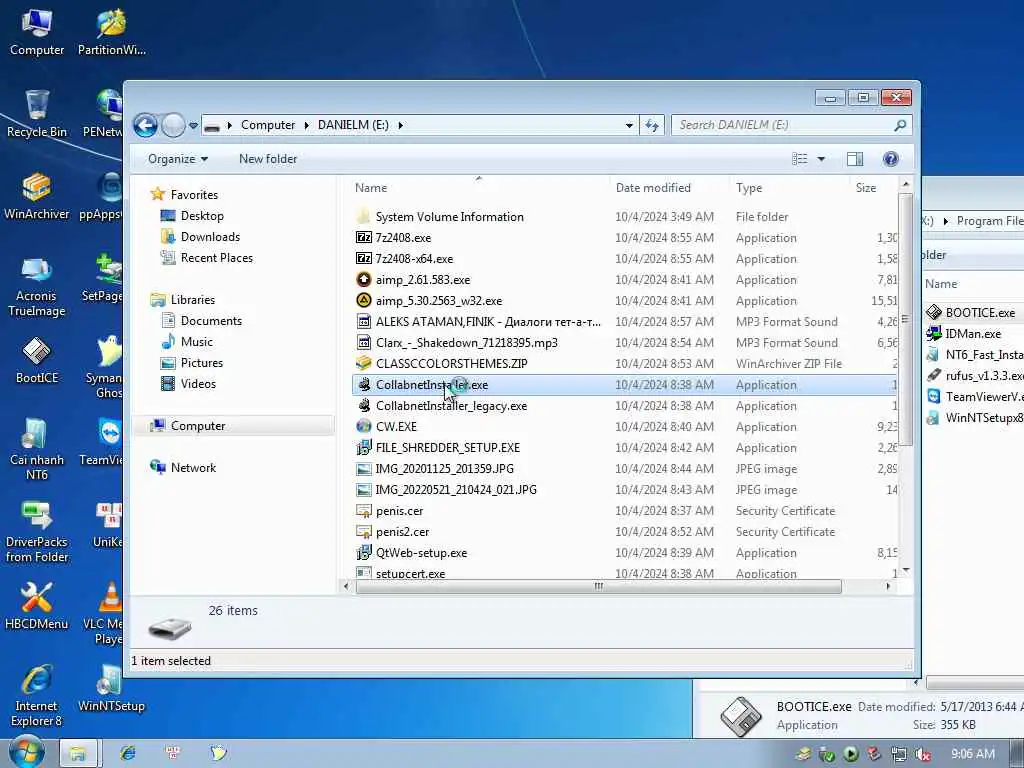Click the New folder button
This screenshot has width=1024, height=768.
[x=268, y=159]
